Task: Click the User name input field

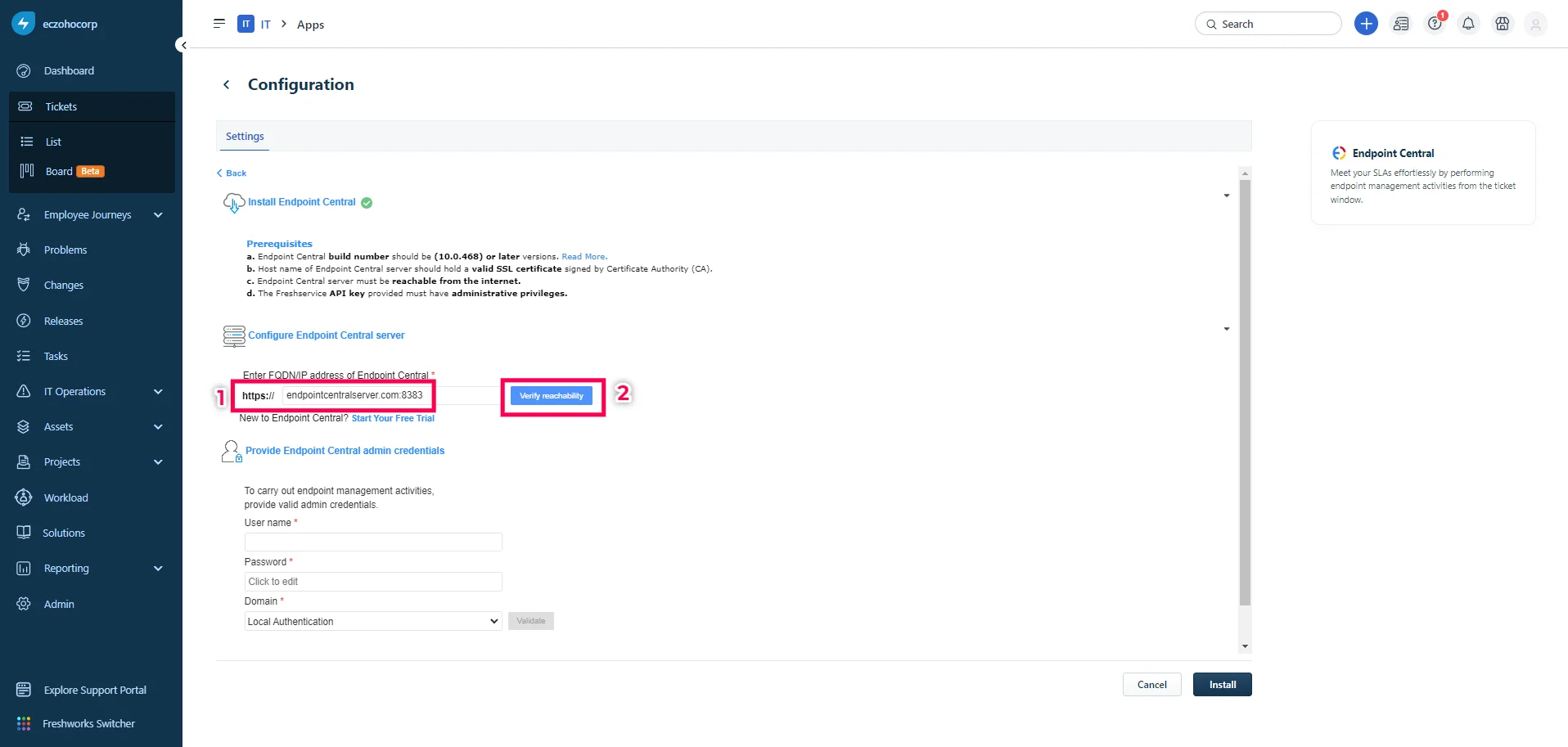Action: click(373, 542)
